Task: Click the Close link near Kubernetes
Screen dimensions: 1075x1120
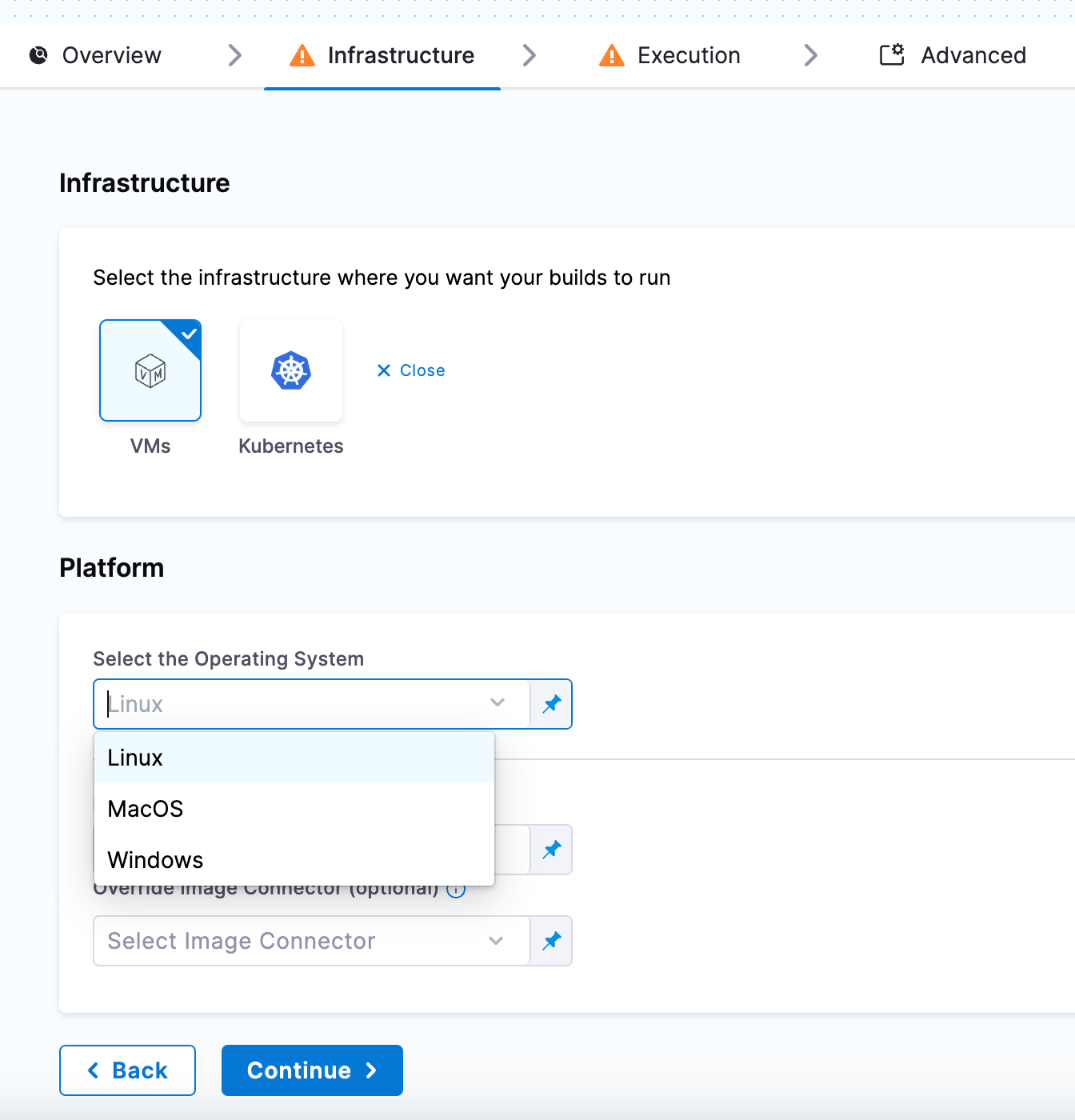Action: pyautogui.click(x=423, y=370)
